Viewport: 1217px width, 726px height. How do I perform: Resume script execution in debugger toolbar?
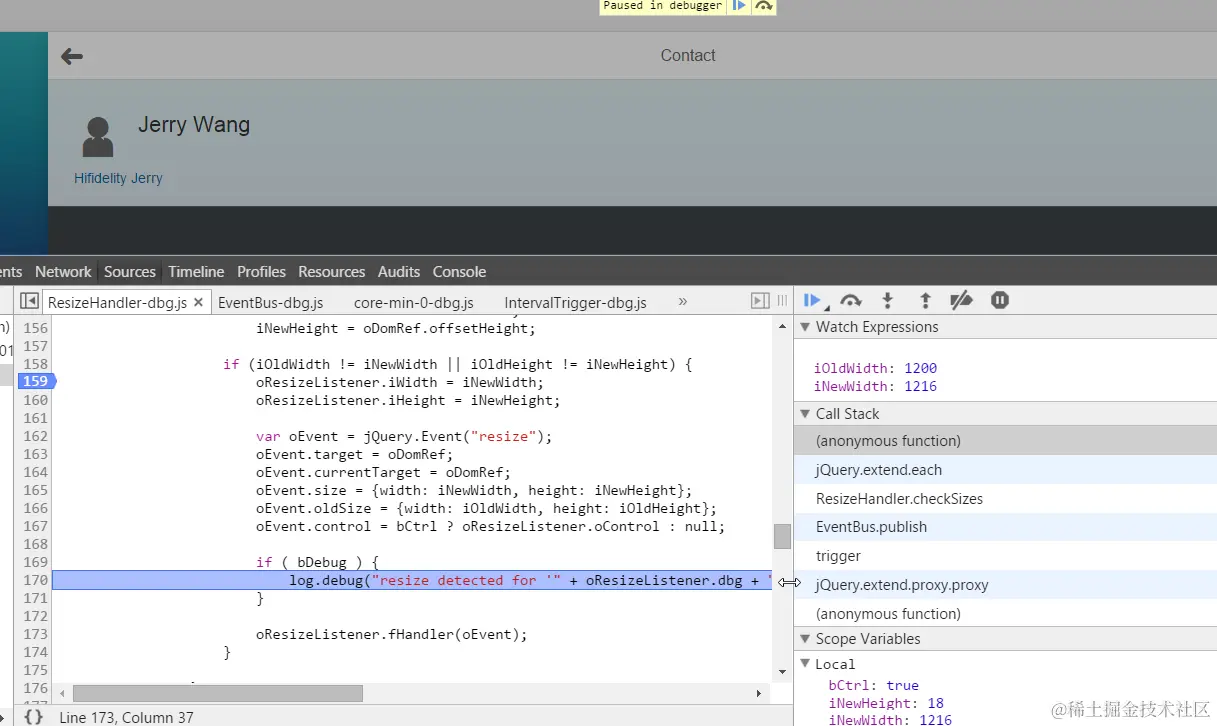tap(812, 300)
